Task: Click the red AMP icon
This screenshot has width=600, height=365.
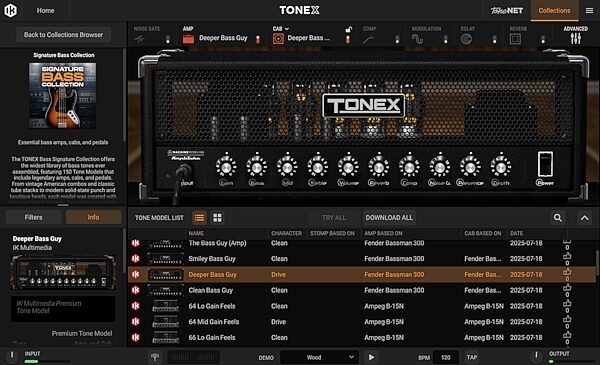Action: pyautogui.click(x=188, y=39)
